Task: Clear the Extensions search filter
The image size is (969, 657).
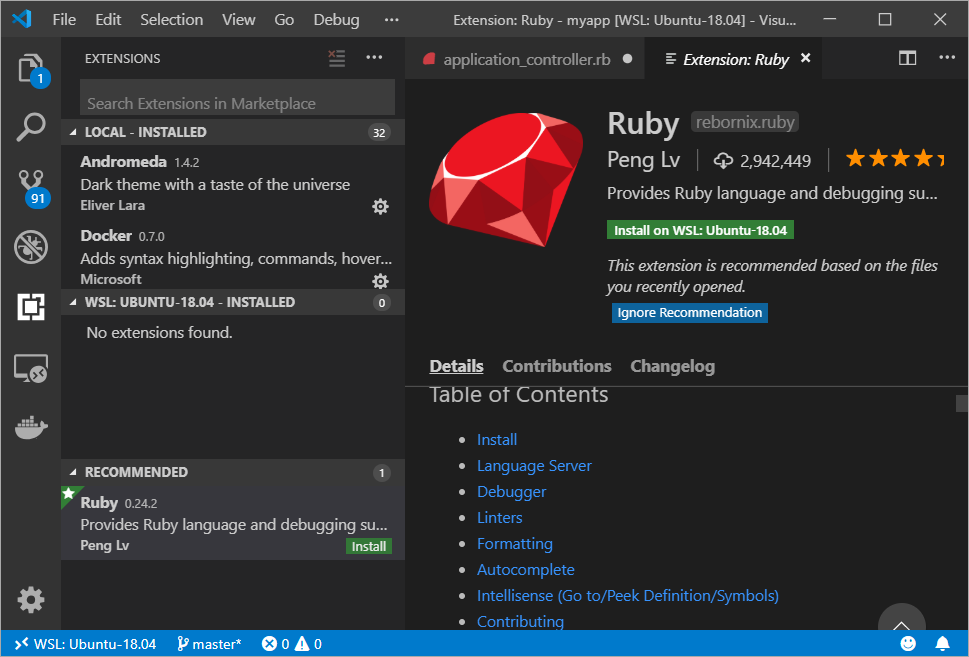Action: point(337,58)
